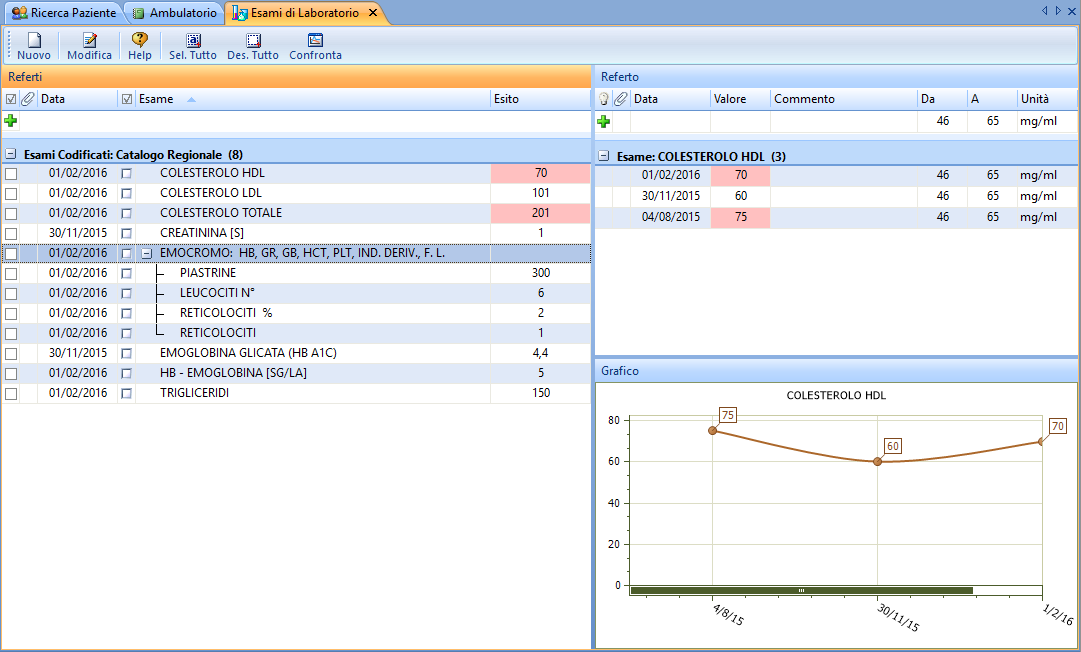Click the lightbulb column icon in Referto

point(603,99)
